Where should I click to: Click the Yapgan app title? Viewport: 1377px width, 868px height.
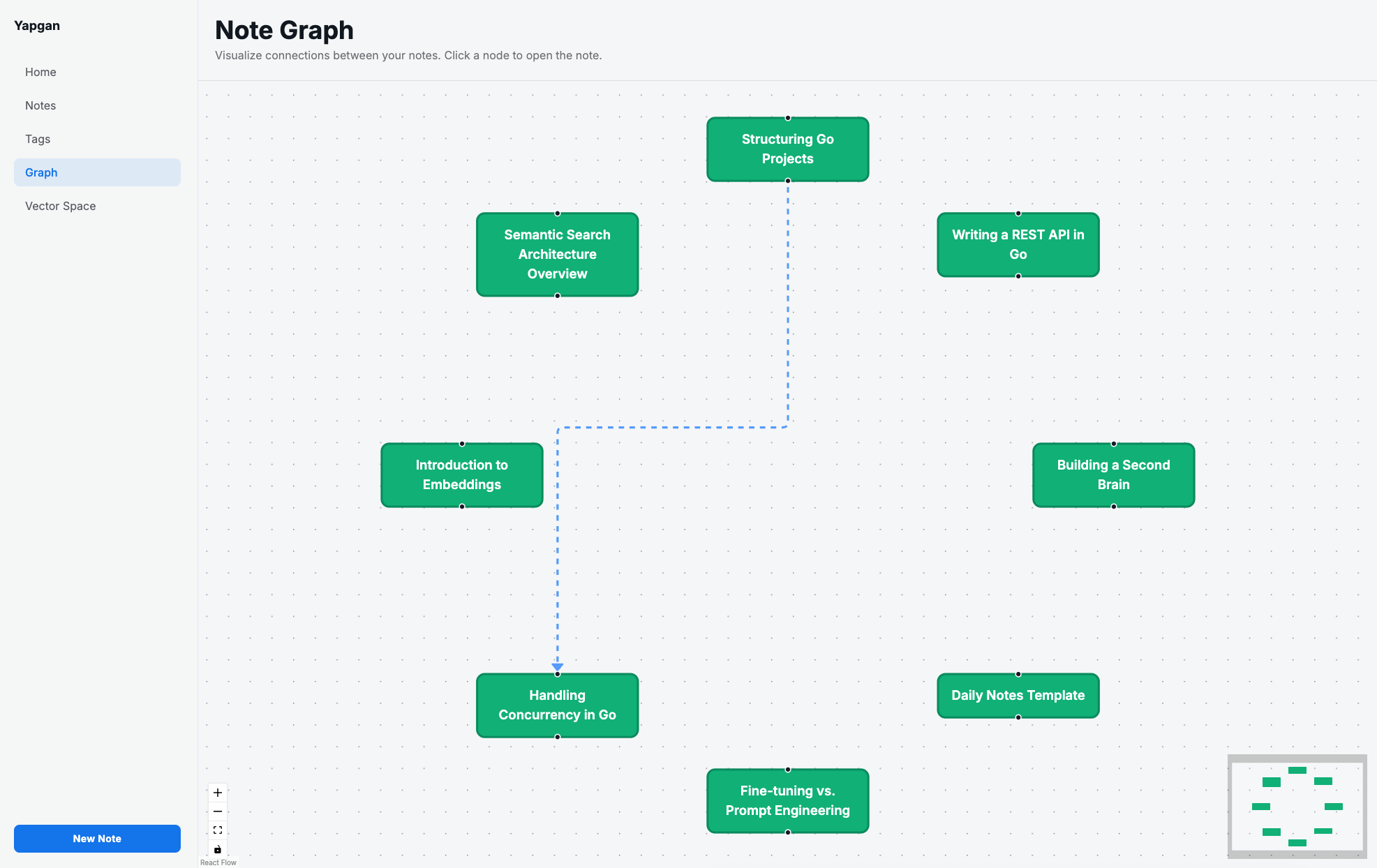(37, 26)
